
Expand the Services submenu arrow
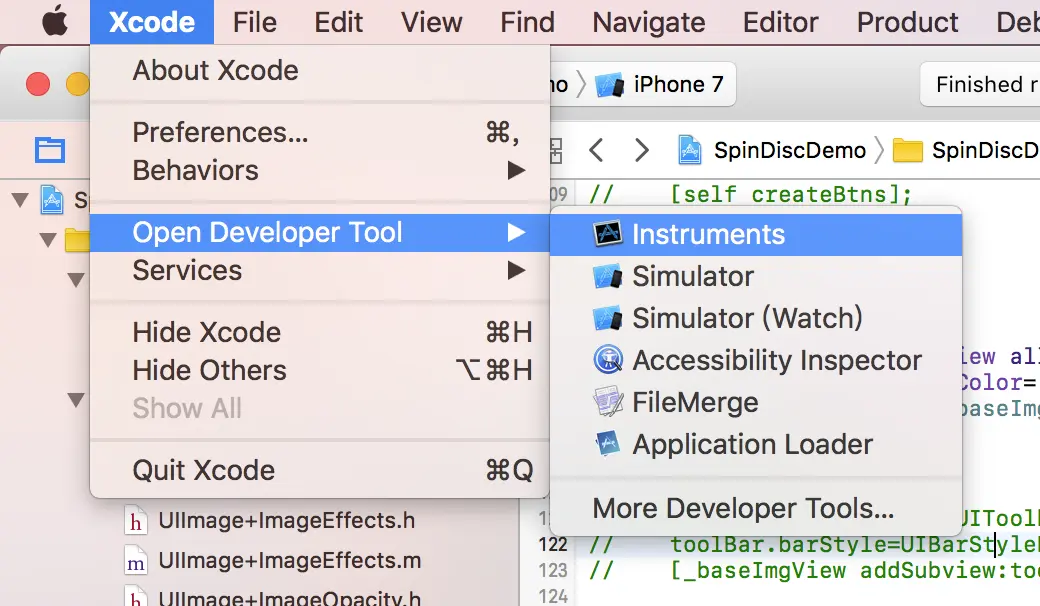point(516,271)
